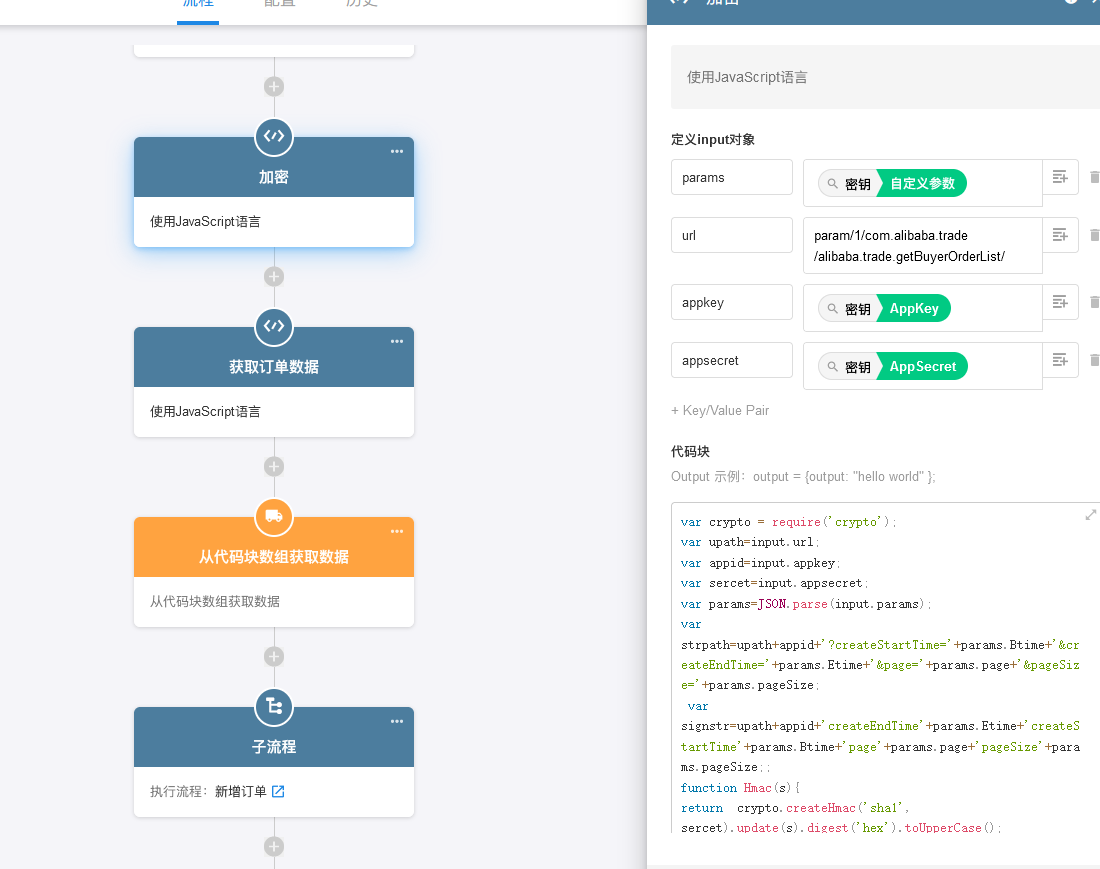Expand the code block editor to fullscreen
The image size is (1100, 869).
point(1090,515)
